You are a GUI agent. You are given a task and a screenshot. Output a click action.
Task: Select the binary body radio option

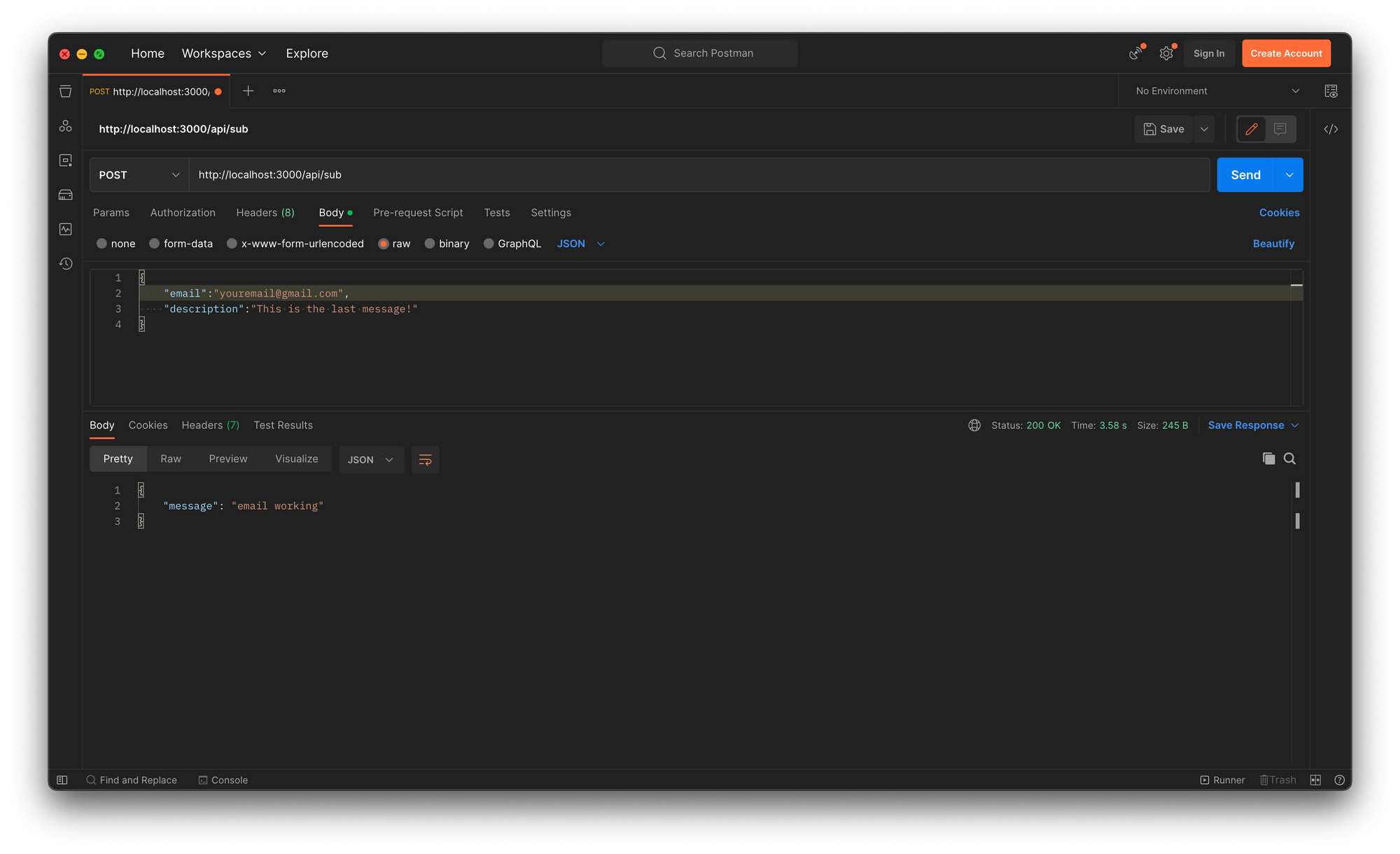[430, 244]
